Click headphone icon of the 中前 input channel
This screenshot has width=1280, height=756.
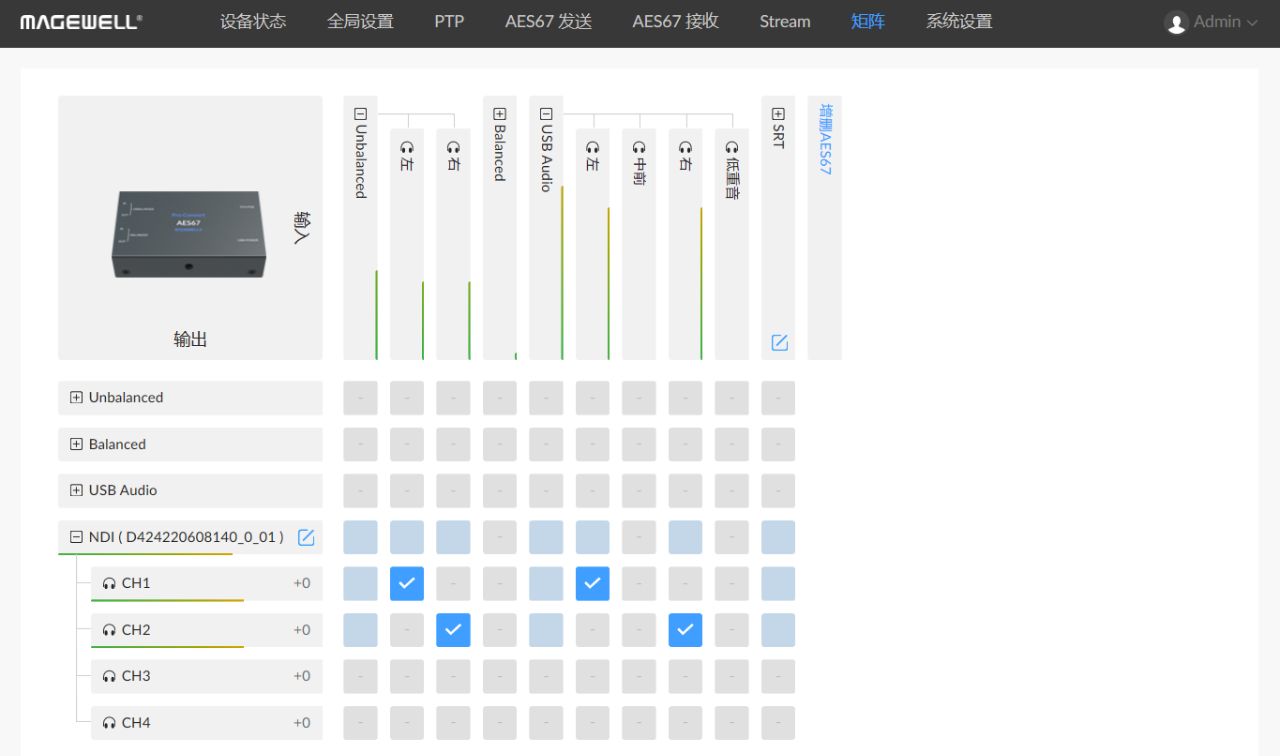[639, 148]
